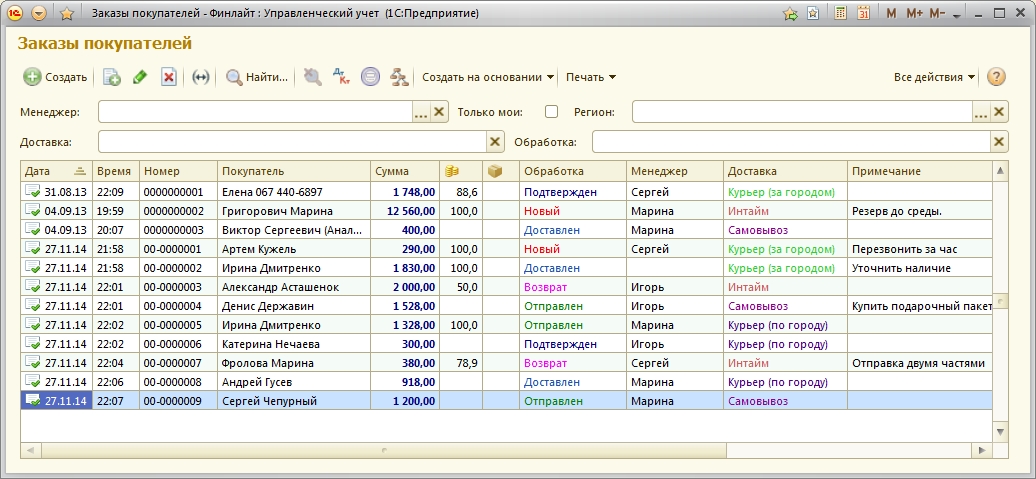Viewport: 1036px width, 479px height.
Task: Expand the Создать на основании dropdown
Action: click(488, 77)
